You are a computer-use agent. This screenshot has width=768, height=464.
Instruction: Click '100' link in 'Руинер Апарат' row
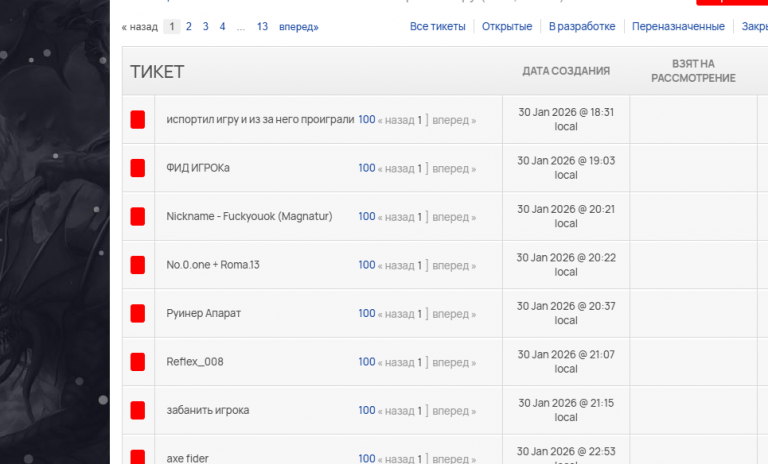pos(366,314)
